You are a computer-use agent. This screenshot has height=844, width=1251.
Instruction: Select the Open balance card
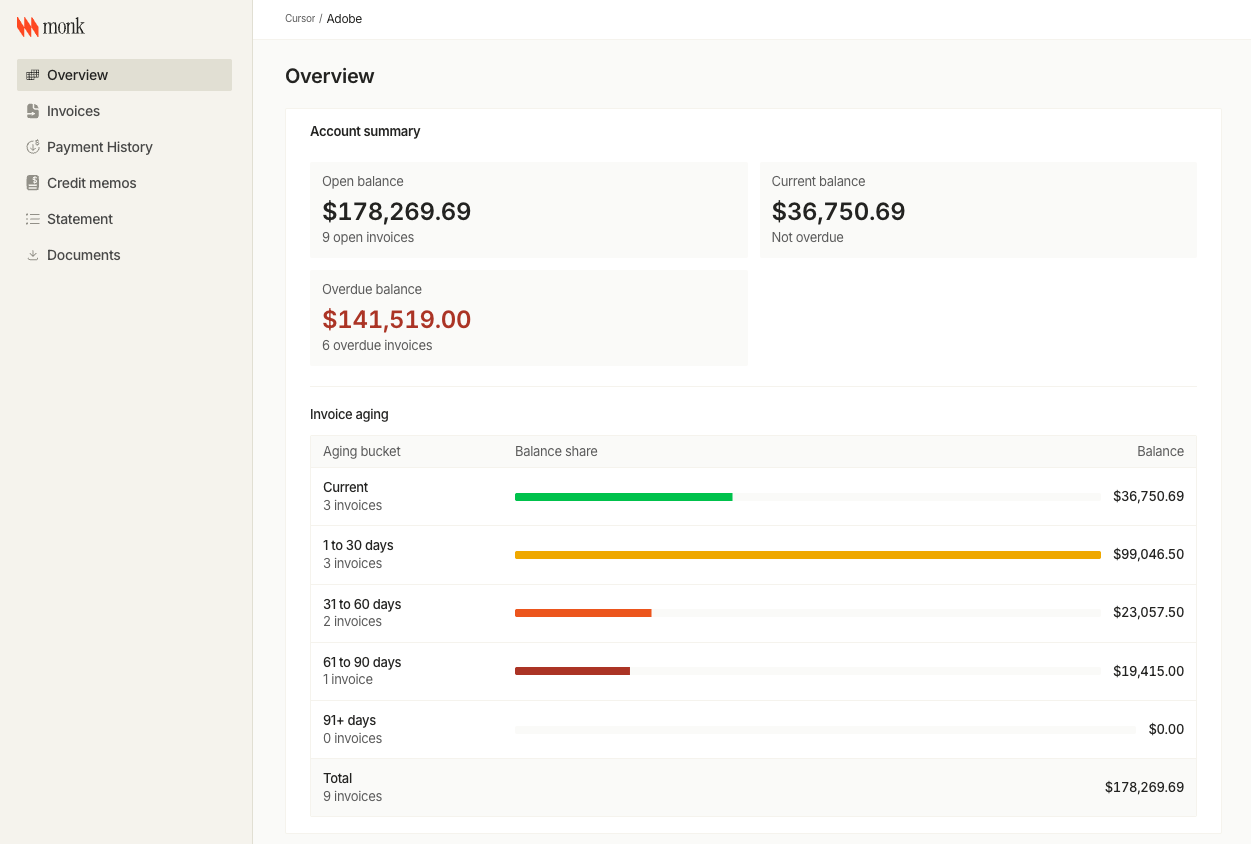point(529,210)
